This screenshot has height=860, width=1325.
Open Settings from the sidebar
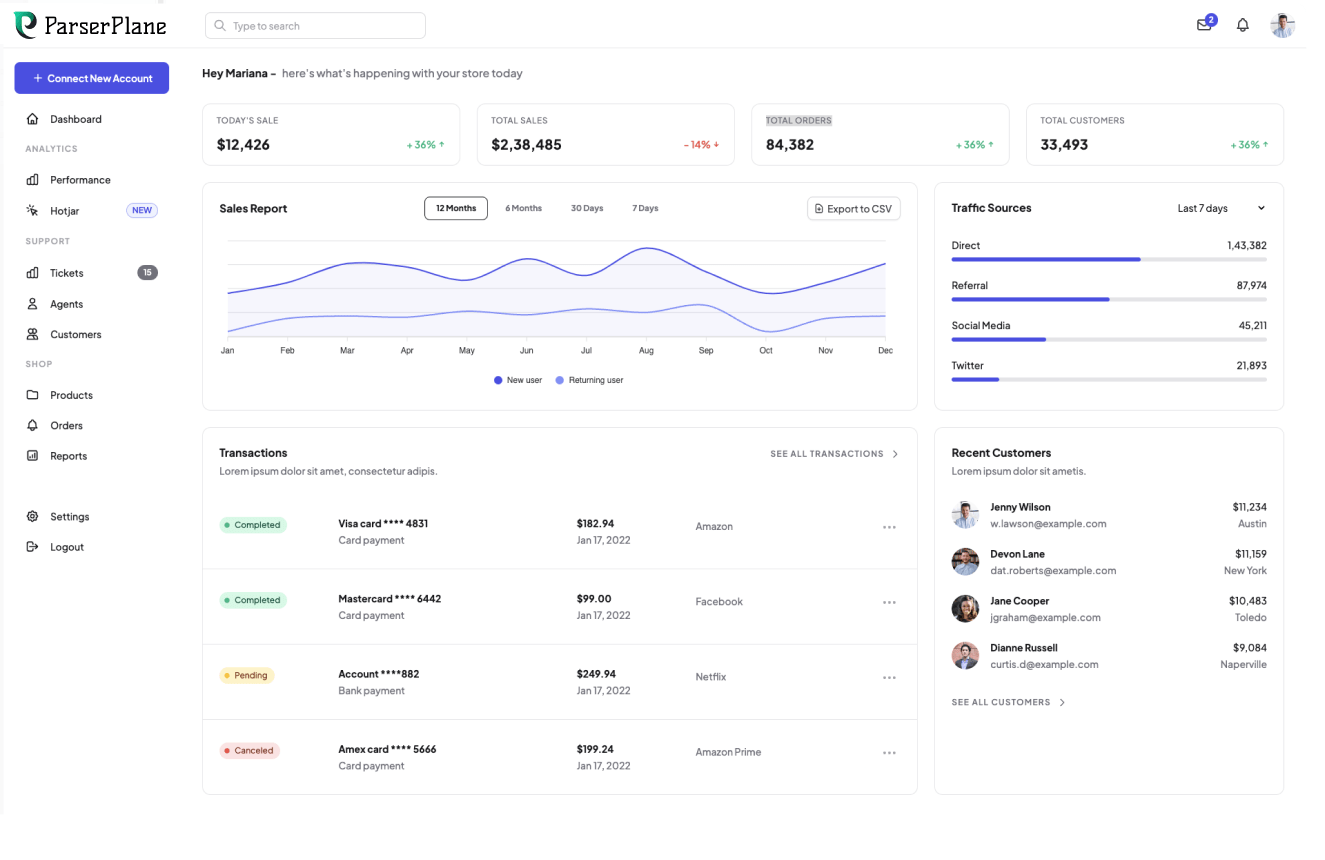(x=69, y=517)
